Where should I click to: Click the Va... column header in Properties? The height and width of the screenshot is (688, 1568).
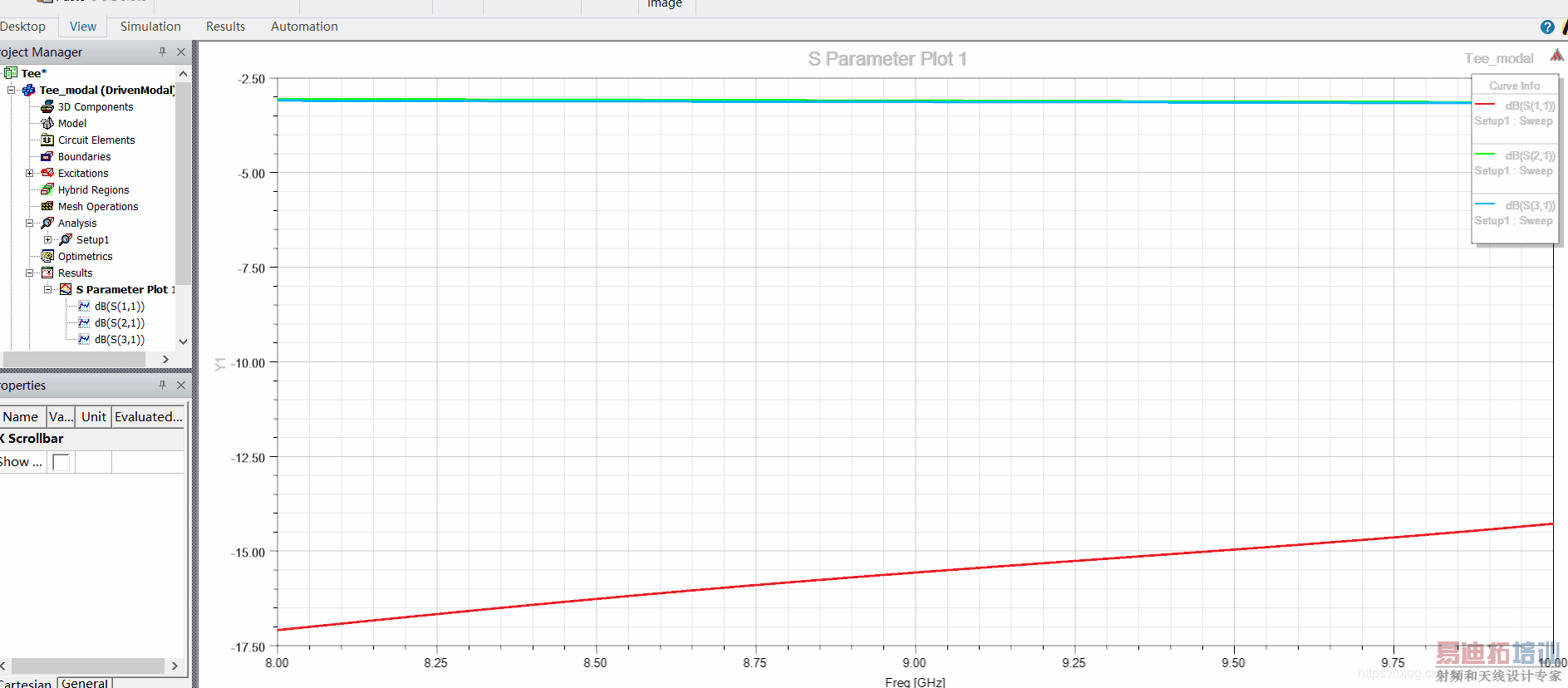pyautogui.click(x=61, y=416)
